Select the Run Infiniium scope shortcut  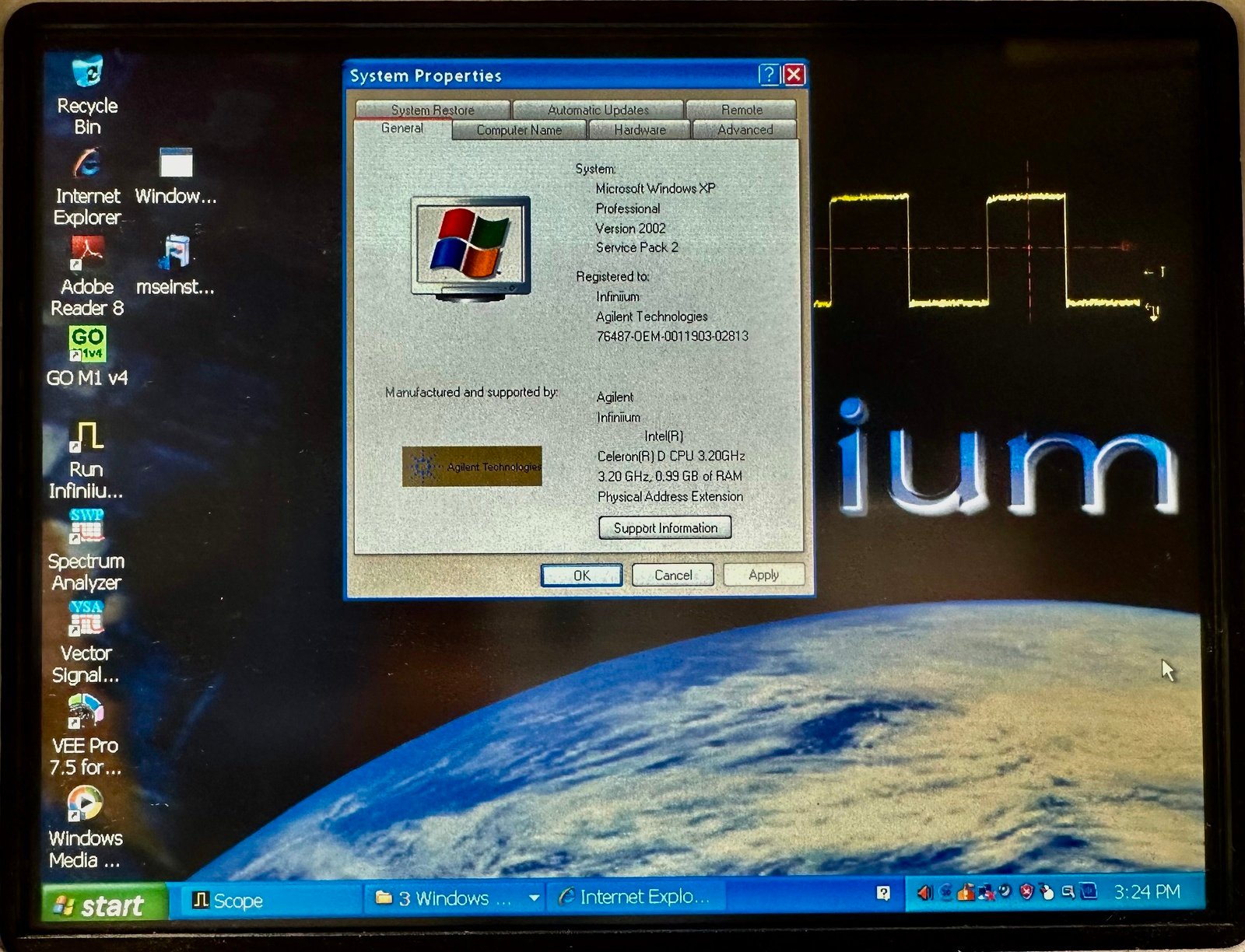[x=86, y=460]
